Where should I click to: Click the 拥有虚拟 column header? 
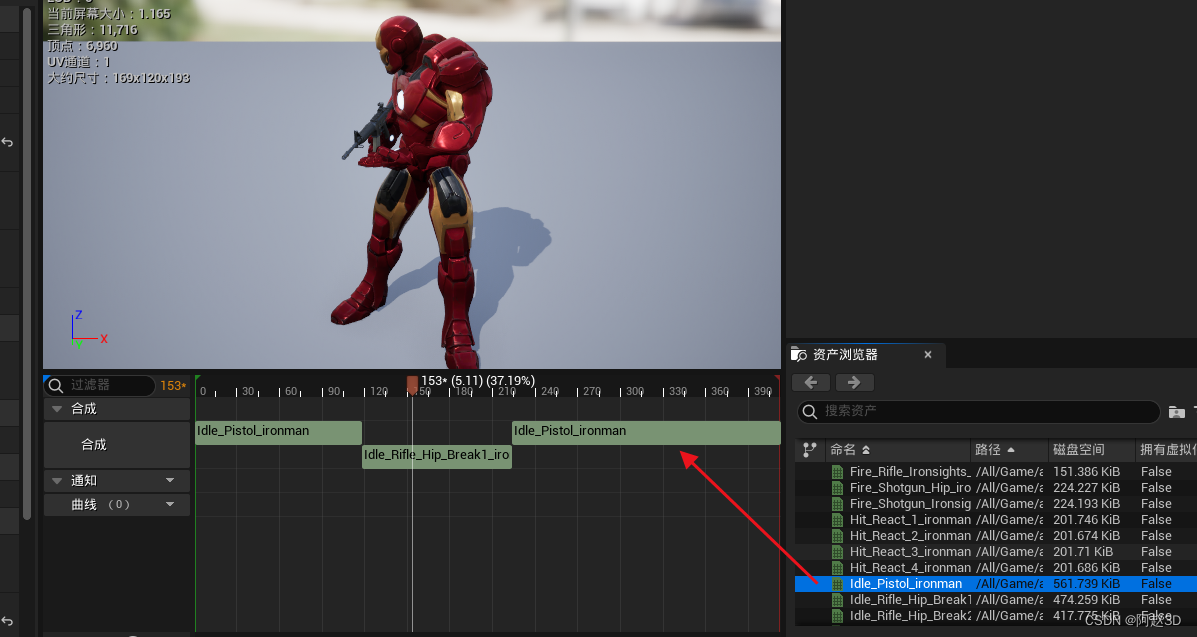click(x=1166, y=450)
